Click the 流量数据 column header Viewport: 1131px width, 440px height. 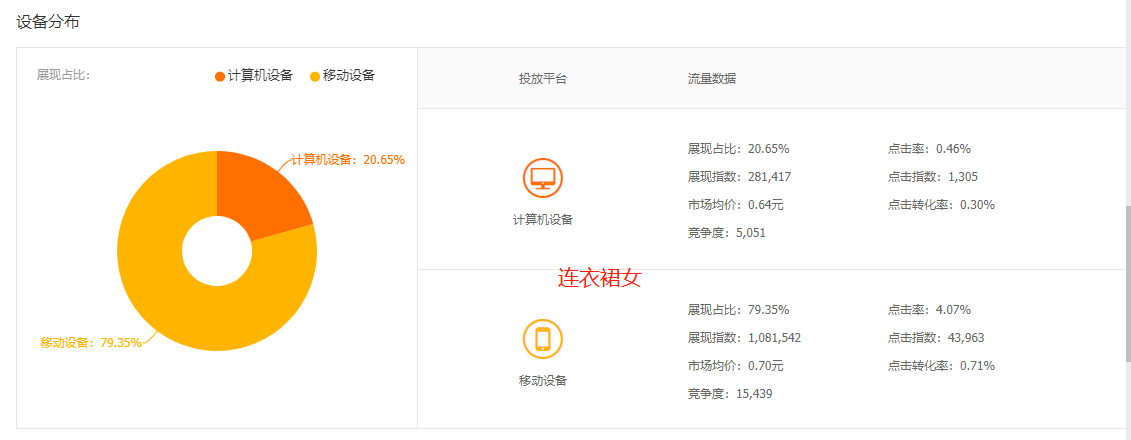click(x=712, y=79)
